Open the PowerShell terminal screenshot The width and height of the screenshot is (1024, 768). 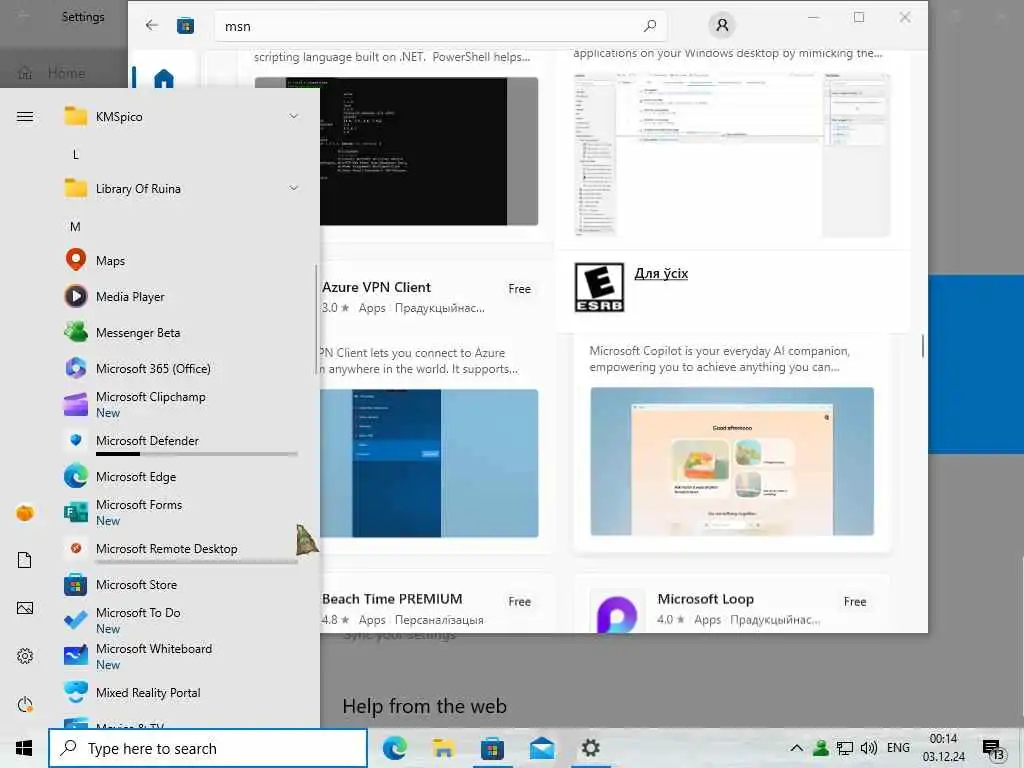coord(429,152)
